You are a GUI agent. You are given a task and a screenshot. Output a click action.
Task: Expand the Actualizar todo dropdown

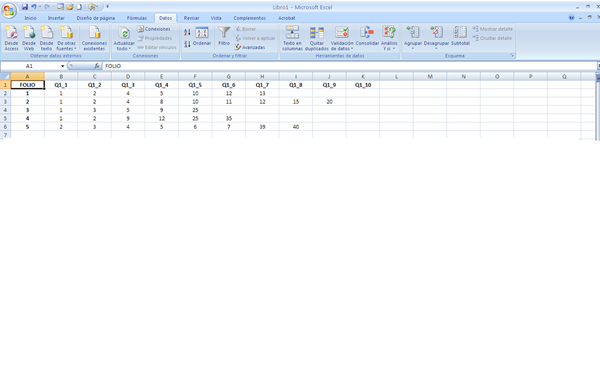(124, 49)
